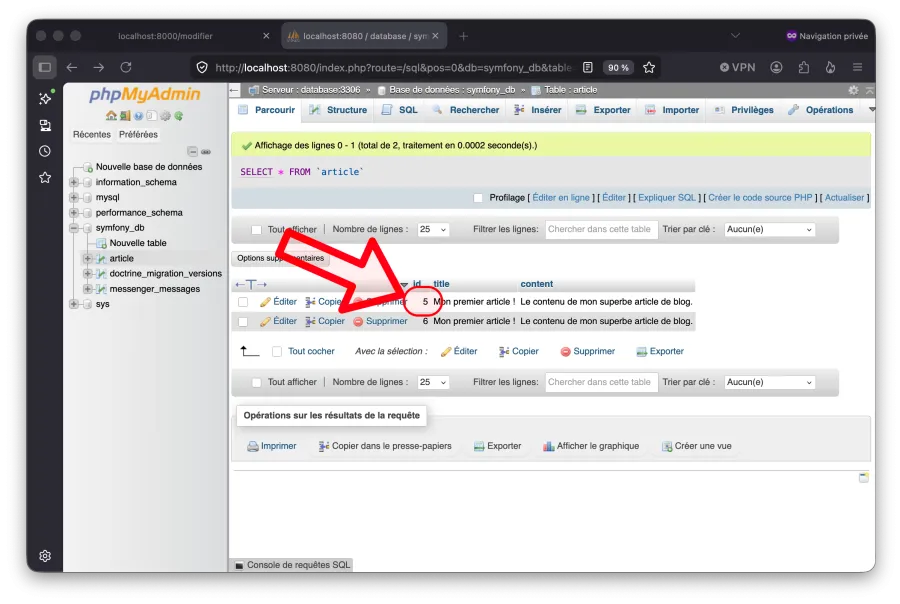This screenshot has height=604, width=900.
Task: Open page settings gear in breadcrumb bar
Action: [x=853, y=90]
